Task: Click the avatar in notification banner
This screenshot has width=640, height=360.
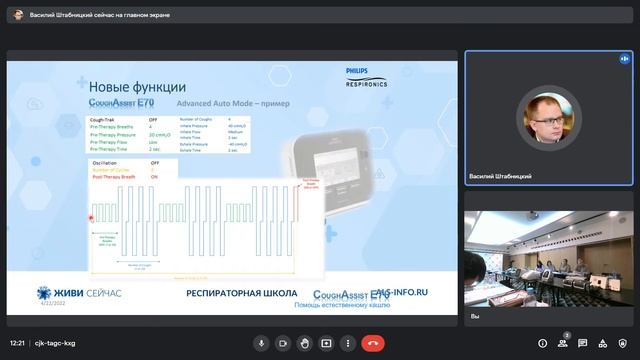Action: click(x=18, y=15)
